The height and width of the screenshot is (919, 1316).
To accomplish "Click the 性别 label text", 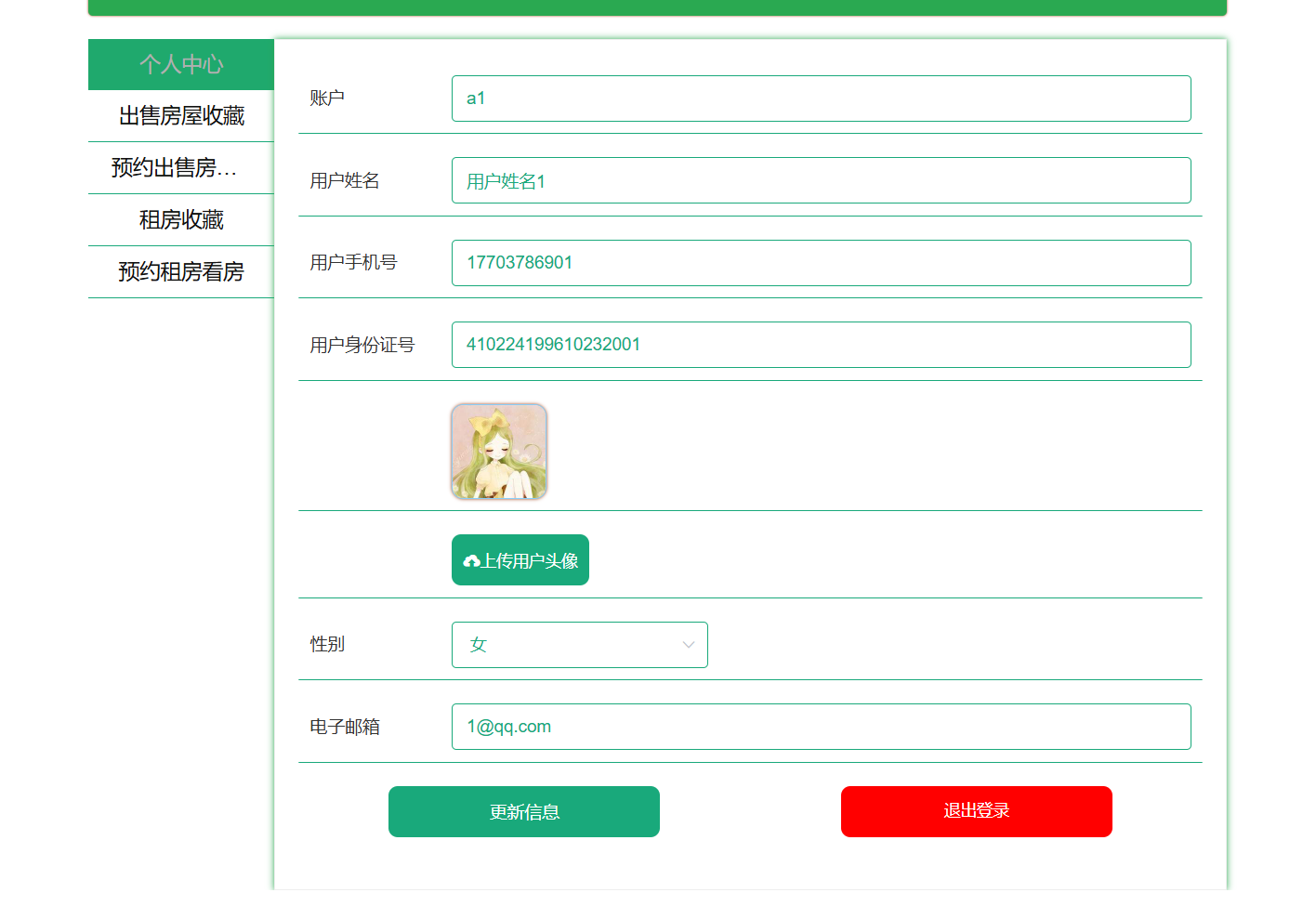I will (327, 645).
